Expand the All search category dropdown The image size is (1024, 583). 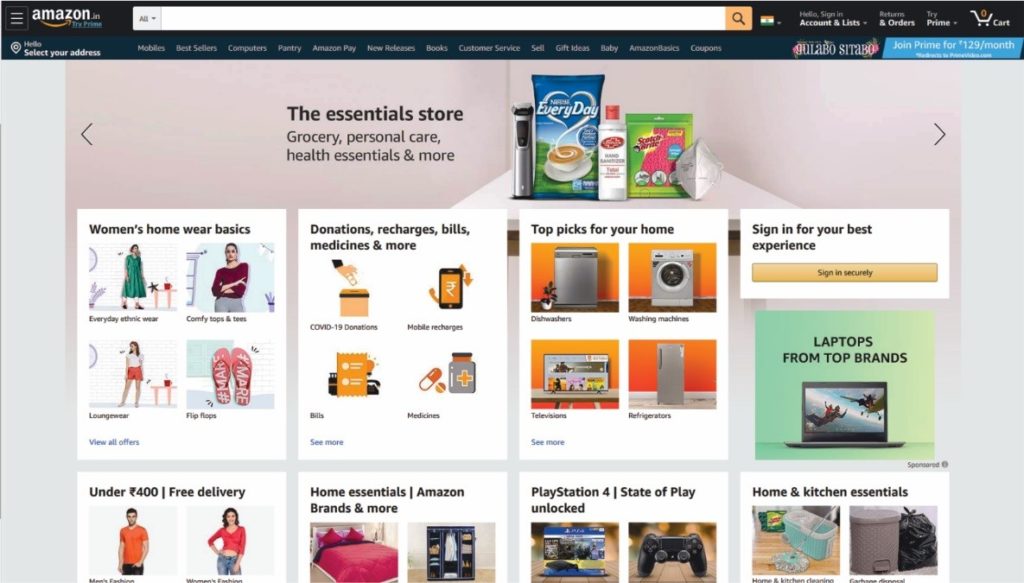[x=148, y=18]
